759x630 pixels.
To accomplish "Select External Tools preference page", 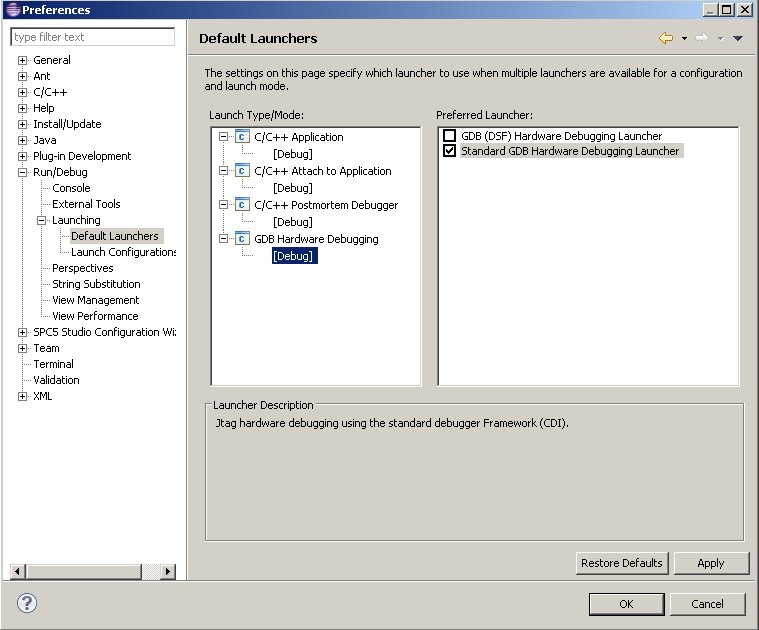I will coord(86,204).
